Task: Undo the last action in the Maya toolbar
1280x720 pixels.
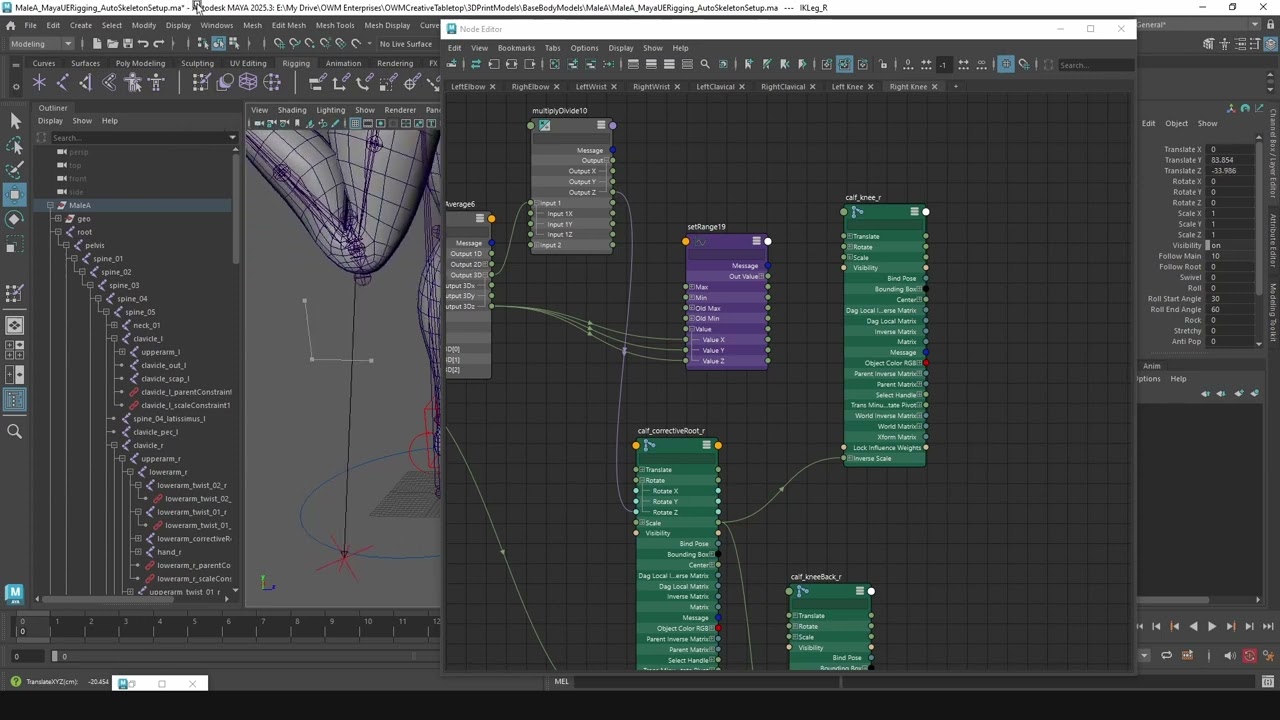Action: tap(143, 44)
